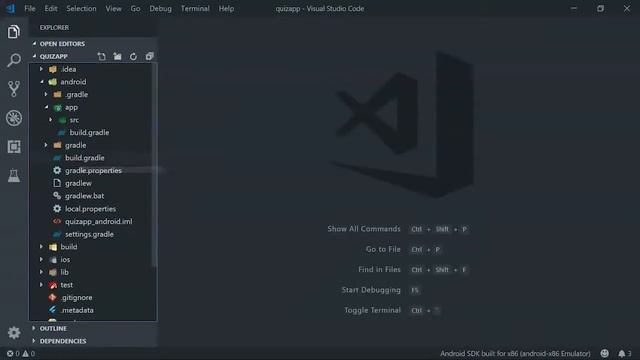Click the feedback smiley in status bar
This screenshot has width=640, height=360.
coord(604,353)
